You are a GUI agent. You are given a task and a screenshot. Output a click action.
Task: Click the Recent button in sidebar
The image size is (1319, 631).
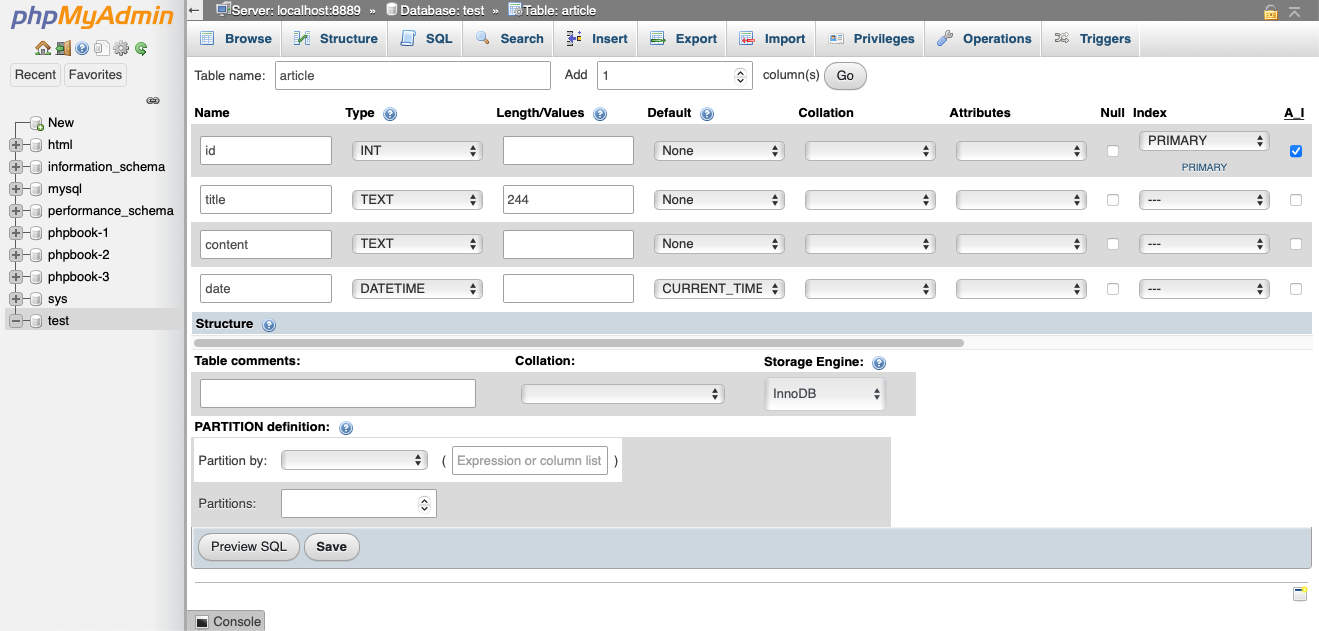click(35, 75)
